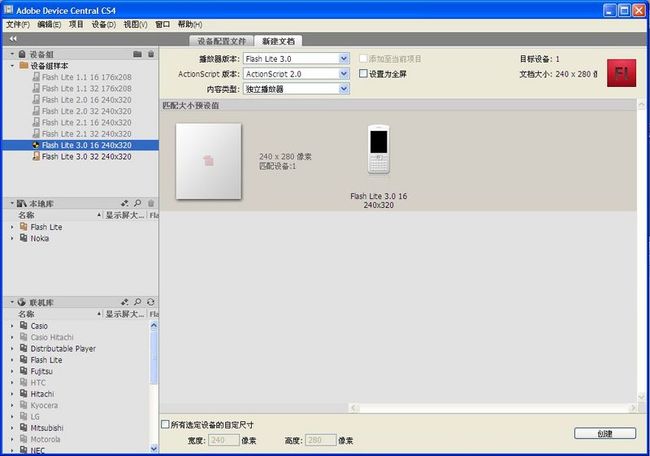Screen dimensions: 650x456
Task: Click the globe icon of online library
Action: click(22, 302)
